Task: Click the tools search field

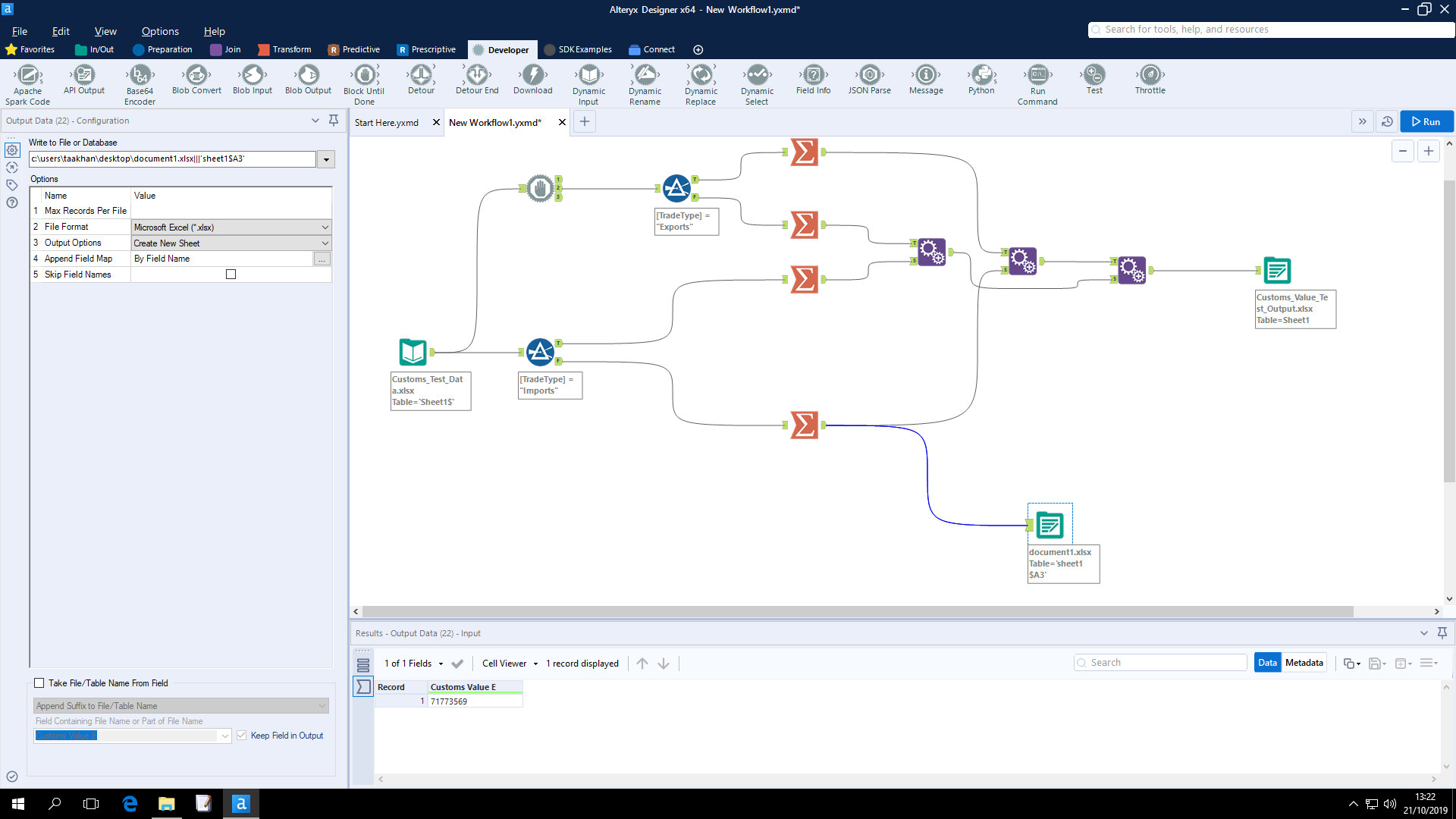Action: 1272,30
